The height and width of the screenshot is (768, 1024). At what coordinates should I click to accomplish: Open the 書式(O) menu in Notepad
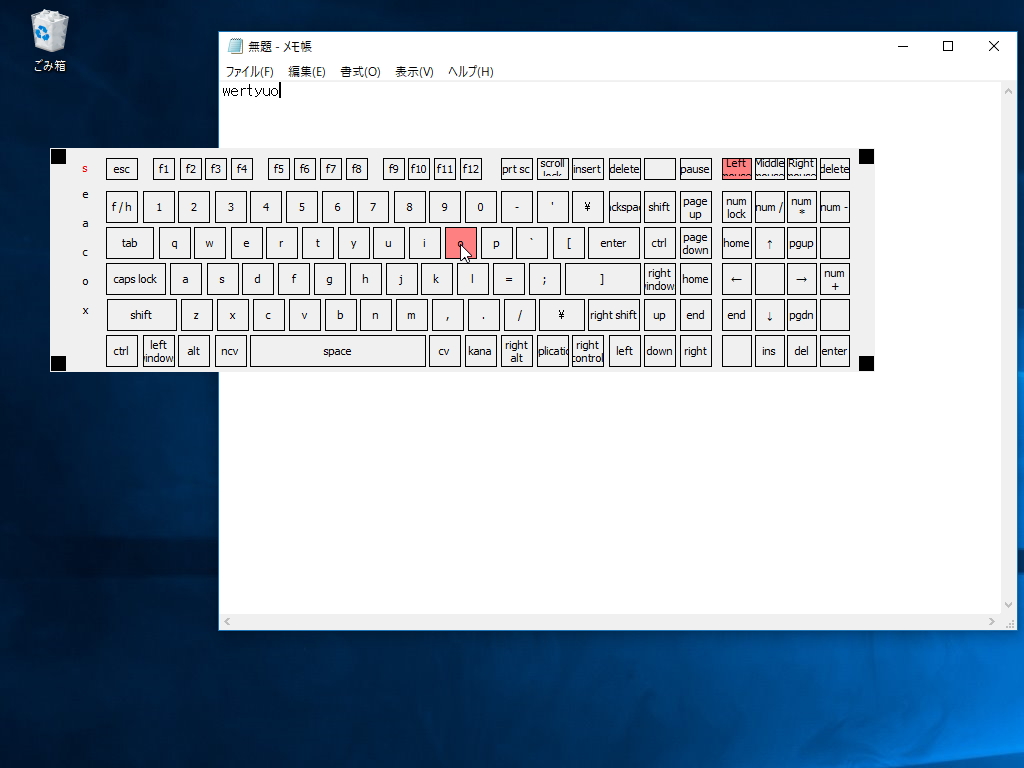coord(359,71)
